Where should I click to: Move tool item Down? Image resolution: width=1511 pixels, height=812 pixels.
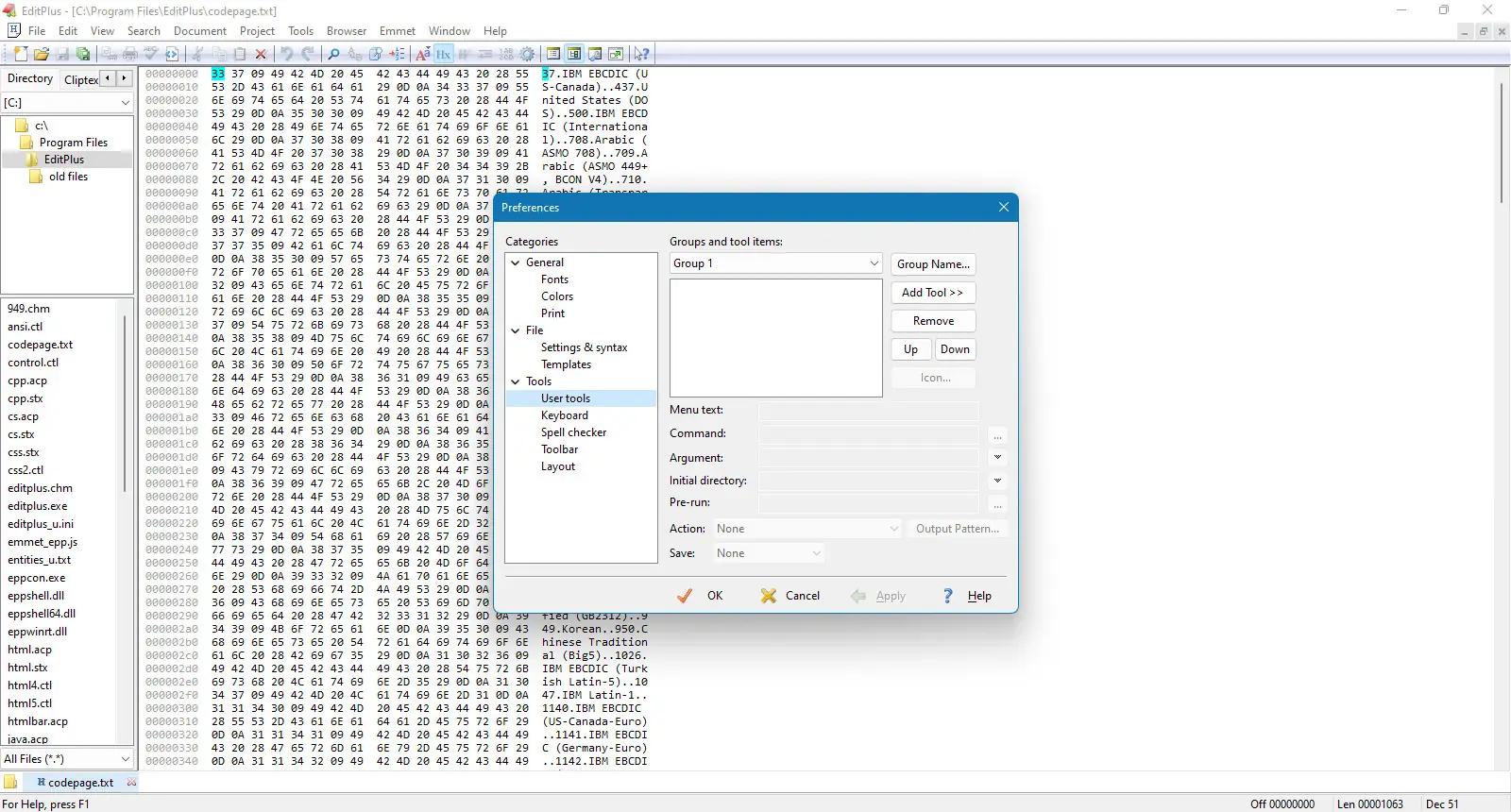(x=955, y=349)
